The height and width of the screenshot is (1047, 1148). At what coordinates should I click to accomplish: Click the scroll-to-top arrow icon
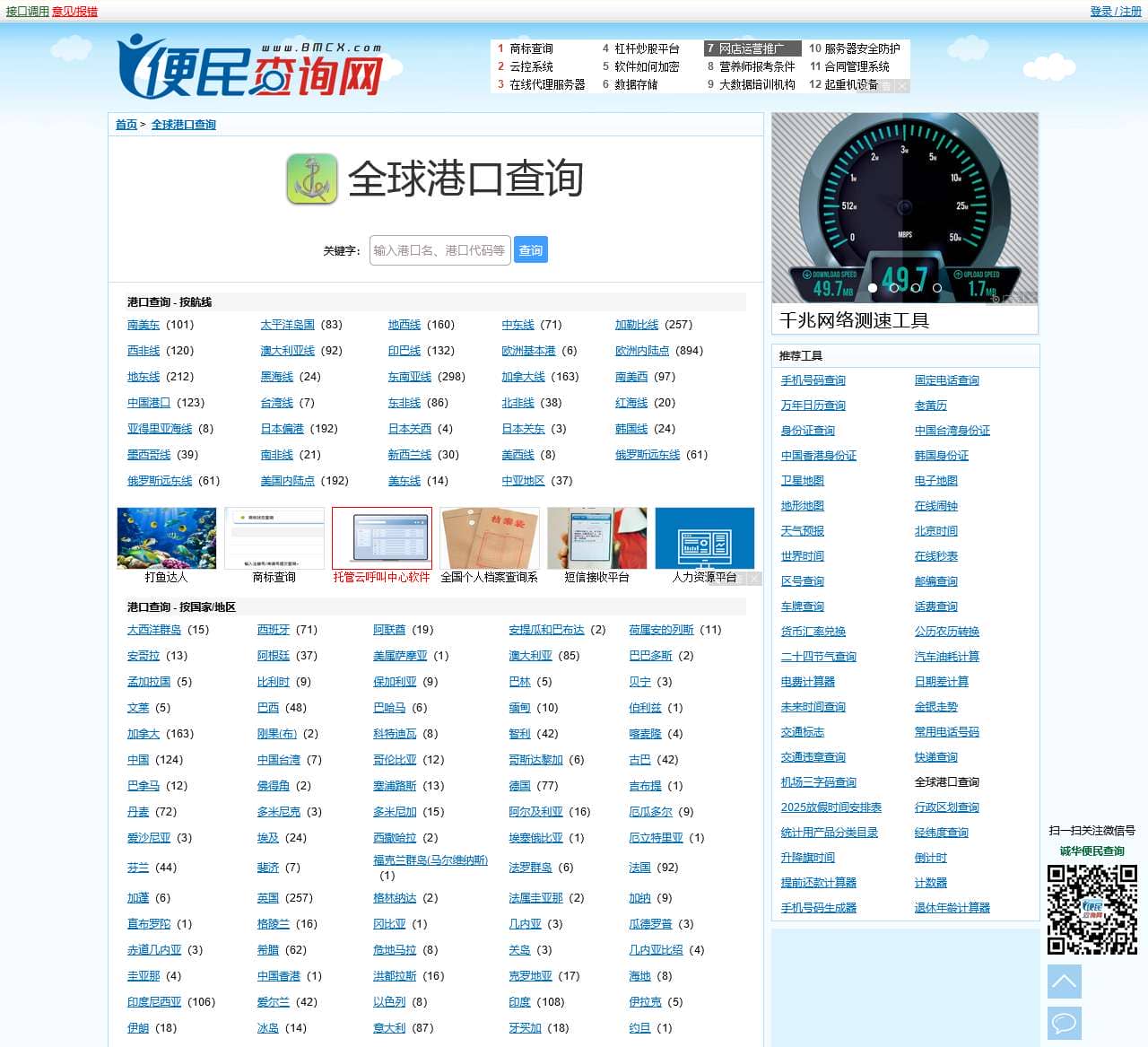pos(1064,982)
